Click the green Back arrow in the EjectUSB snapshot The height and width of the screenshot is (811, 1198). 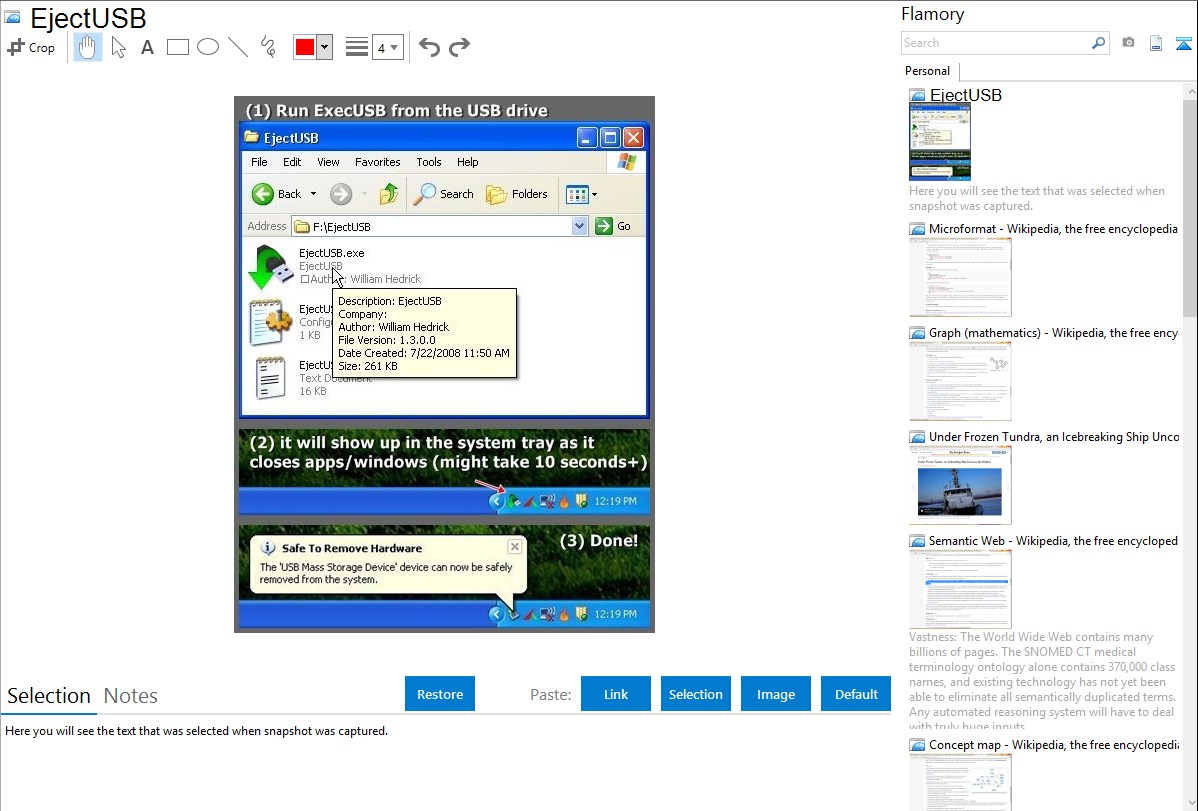click(262, 194)
